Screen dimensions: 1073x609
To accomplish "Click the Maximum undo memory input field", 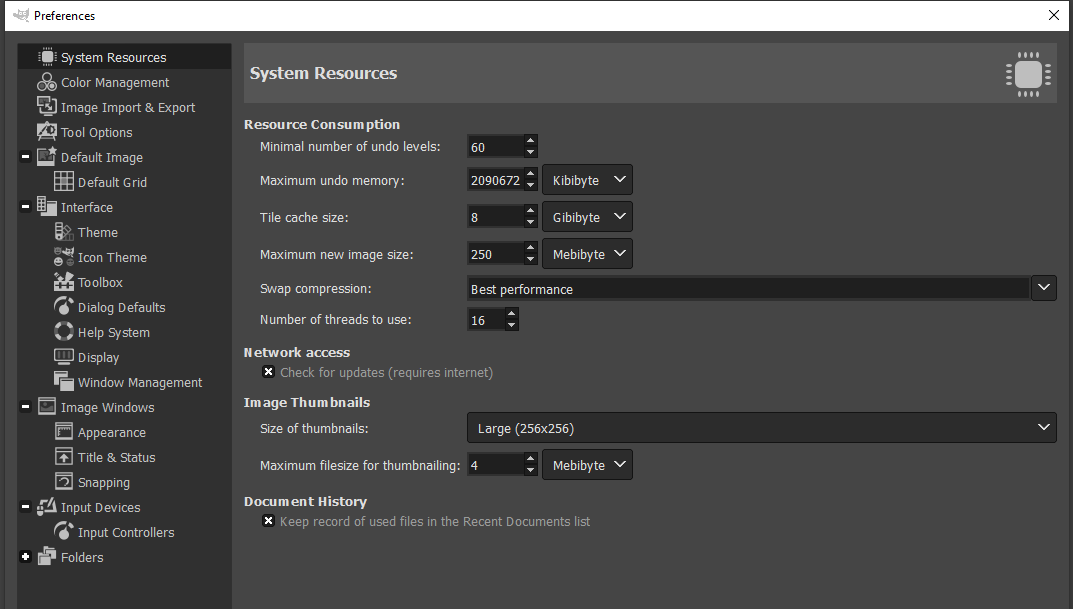I will coord(495,181).
